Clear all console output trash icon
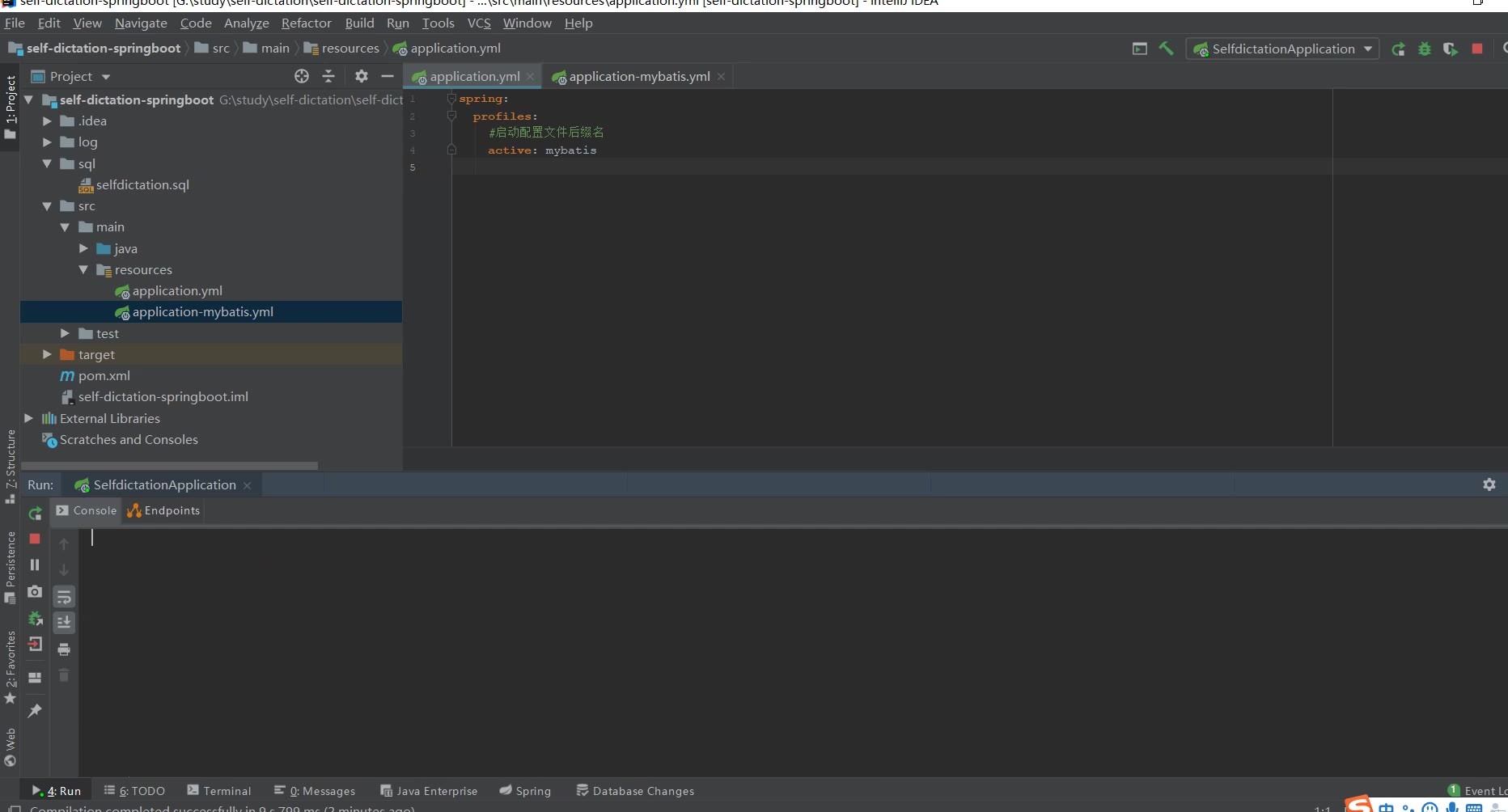The image size is (1508, 812). (x=64, y=675)
